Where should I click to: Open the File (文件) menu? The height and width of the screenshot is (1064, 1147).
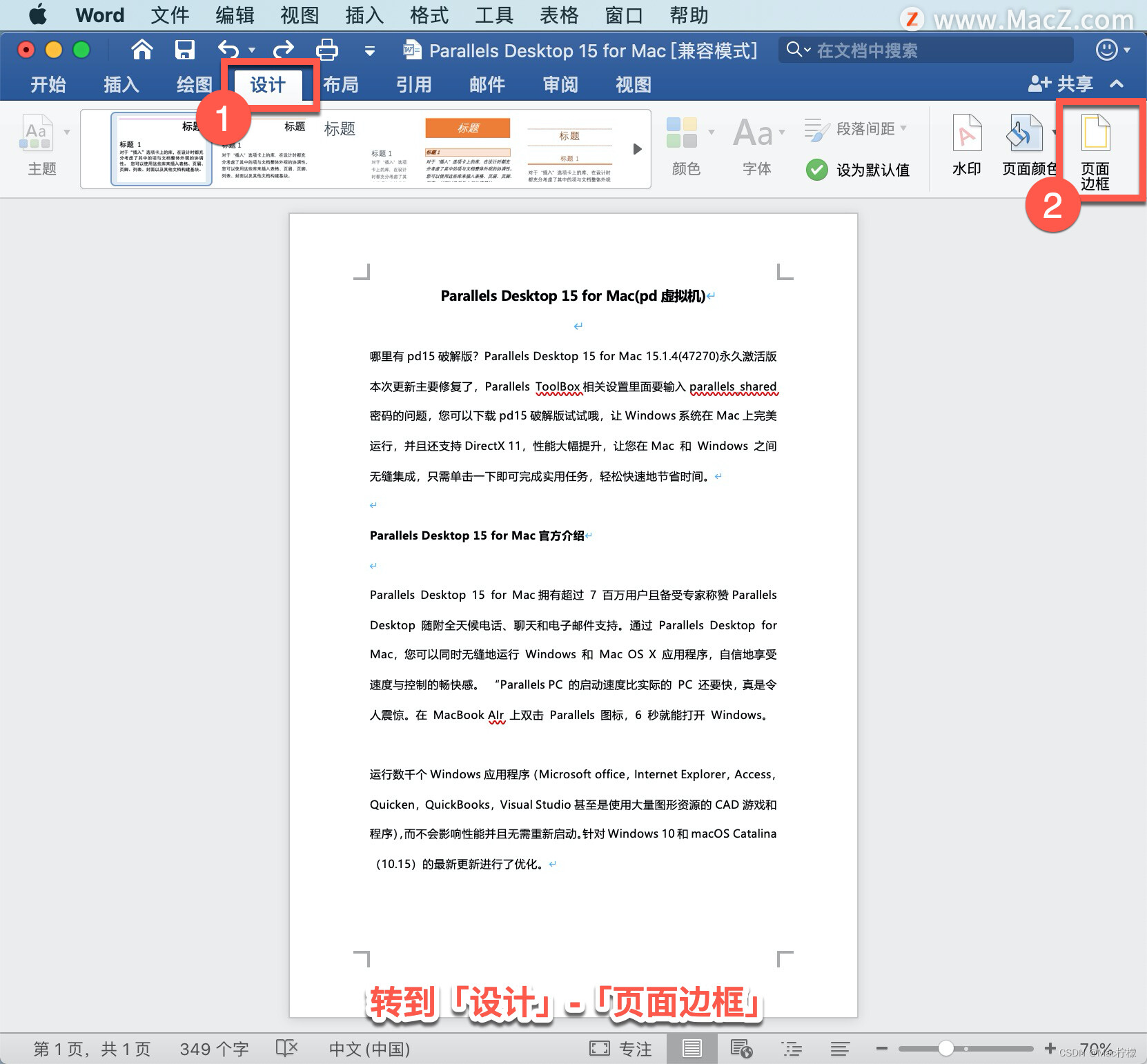tap(170, 15)
